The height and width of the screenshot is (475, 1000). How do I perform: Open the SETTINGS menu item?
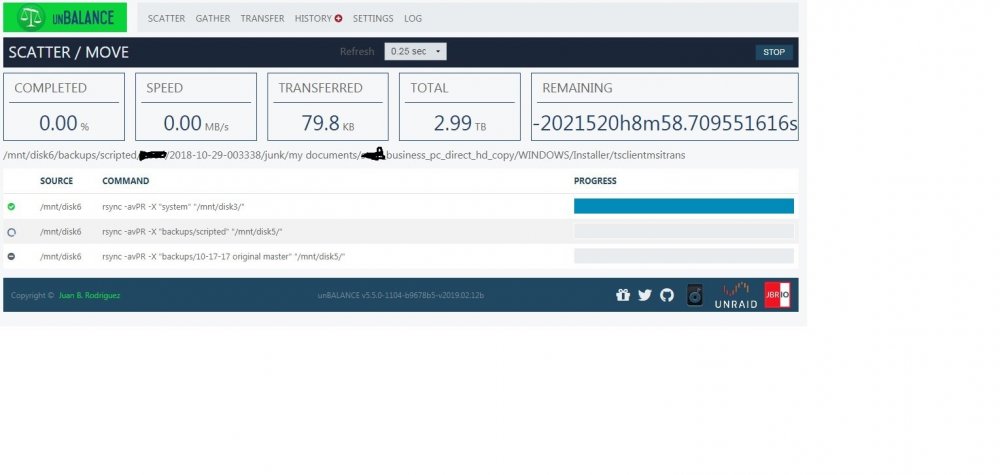tap(373, 18)
